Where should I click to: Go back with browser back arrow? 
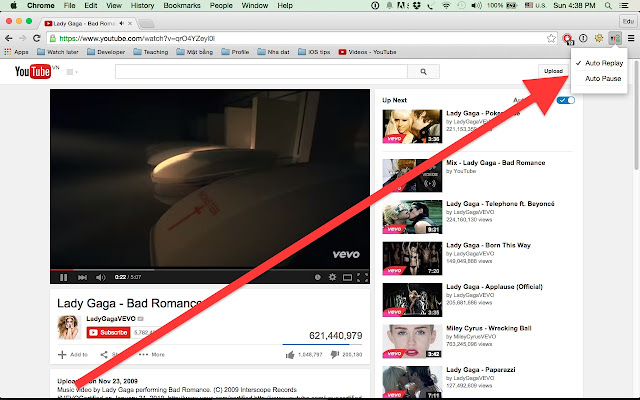(x=9, y=38)
